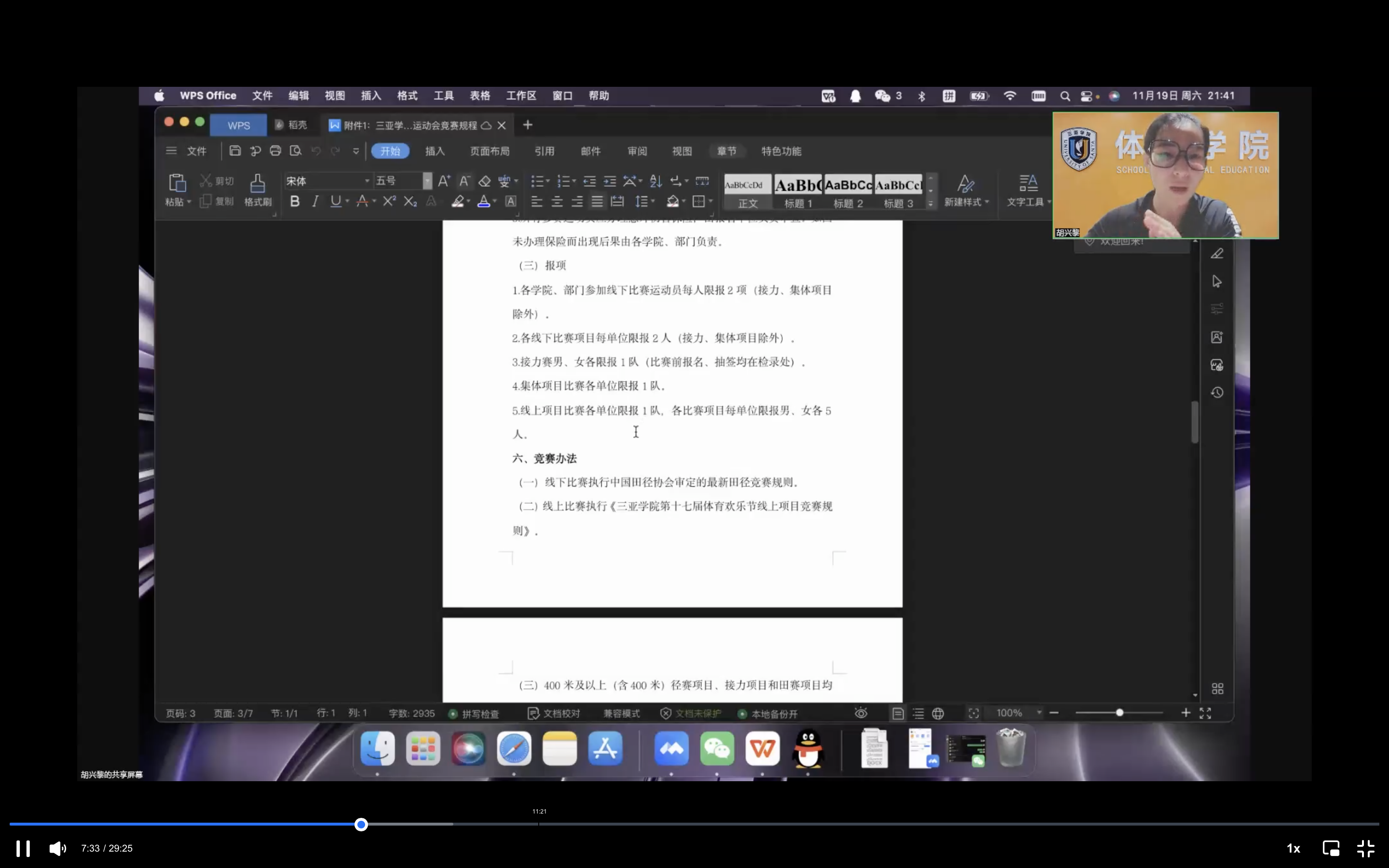The width and height of the screenshot is (1389, 868).
Task: Open the font name dropdown showing 宋体
Action: 368,181
